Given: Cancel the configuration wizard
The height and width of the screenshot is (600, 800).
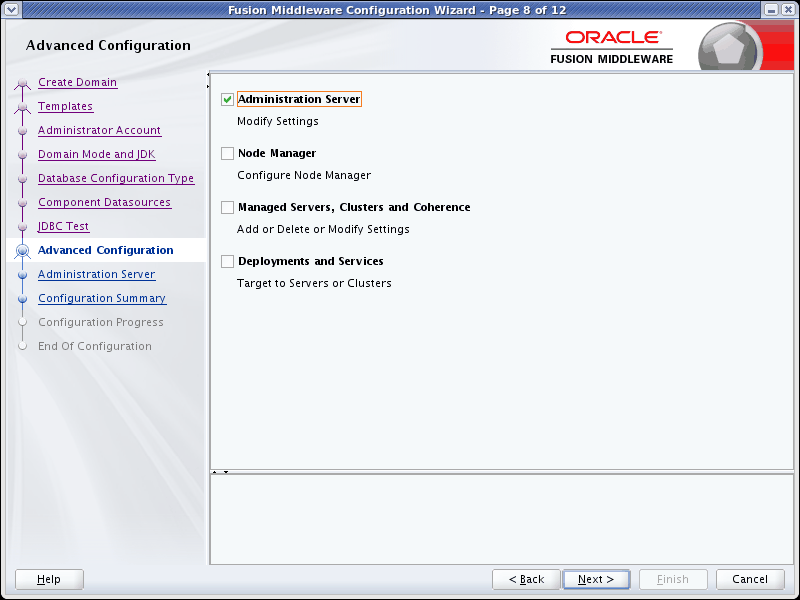Looking at the screenshot, I should tap(750, 579).
